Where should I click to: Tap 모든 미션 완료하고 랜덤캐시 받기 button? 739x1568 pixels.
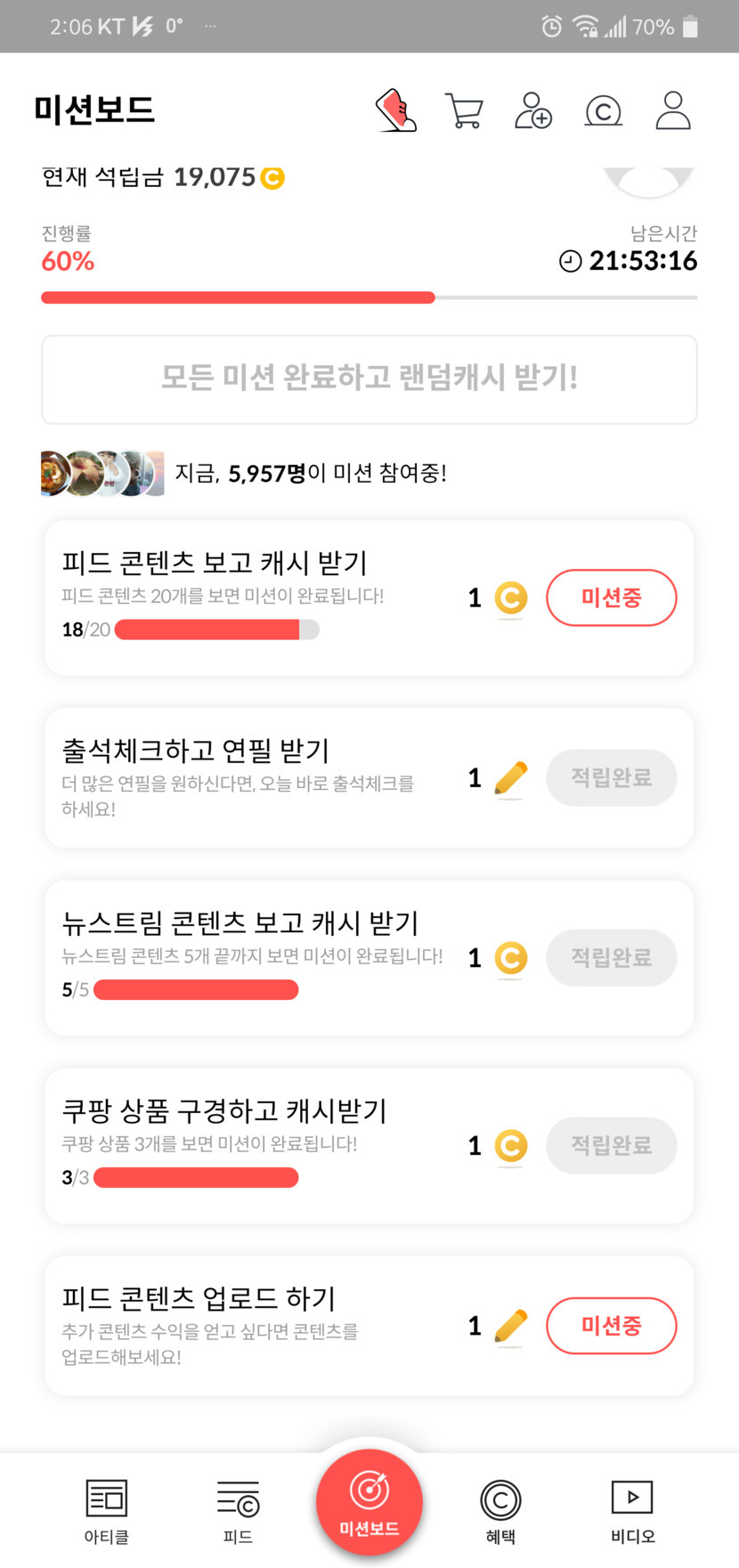pyautogui.click(x=369, y=378)
